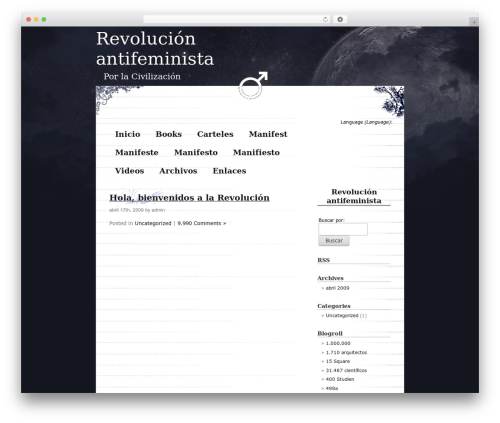
Task: Click the Language (Language) label
Action: 366,122
